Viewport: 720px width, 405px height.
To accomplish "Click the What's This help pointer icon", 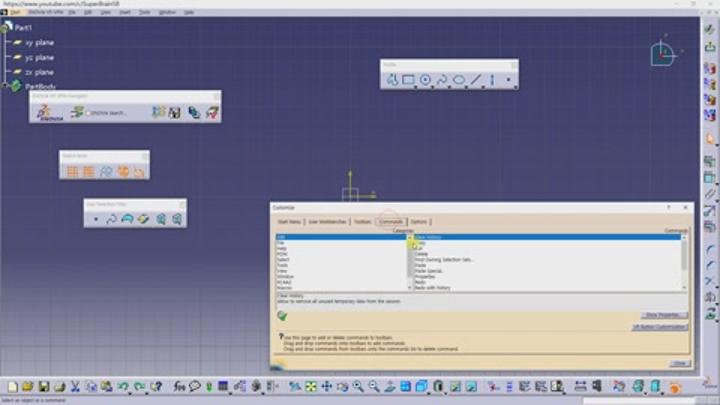I will [x=156, y=387].
